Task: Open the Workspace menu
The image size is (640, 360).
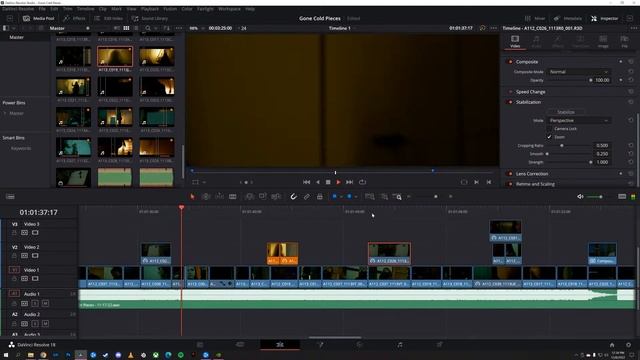Action: pos(229,9)
